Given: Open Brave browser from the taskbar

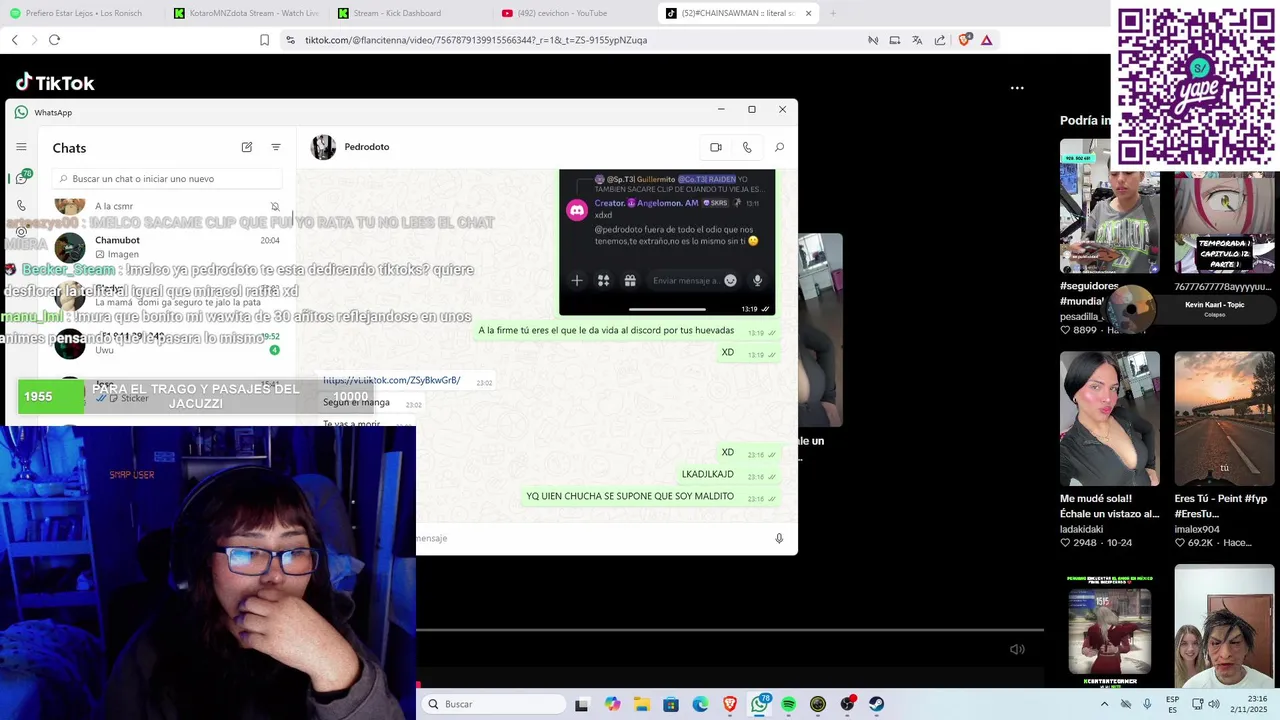Looking at the screenshot, I should (730, 704).
